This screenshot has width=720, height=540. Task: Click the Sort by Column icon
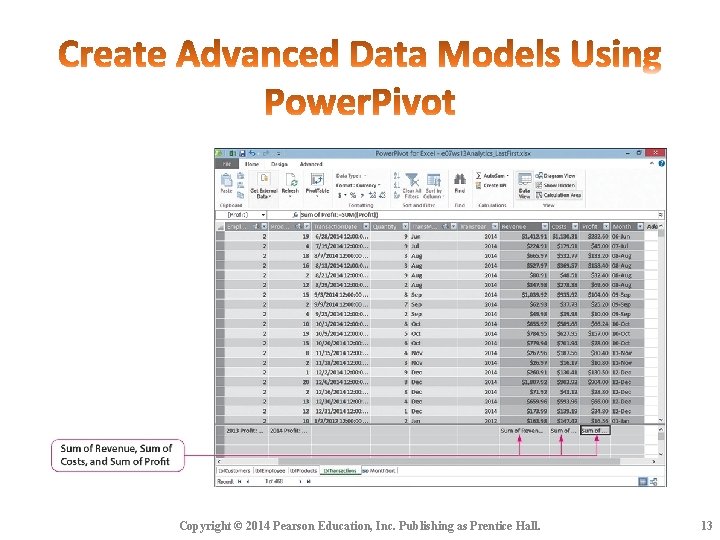(433, 180)
